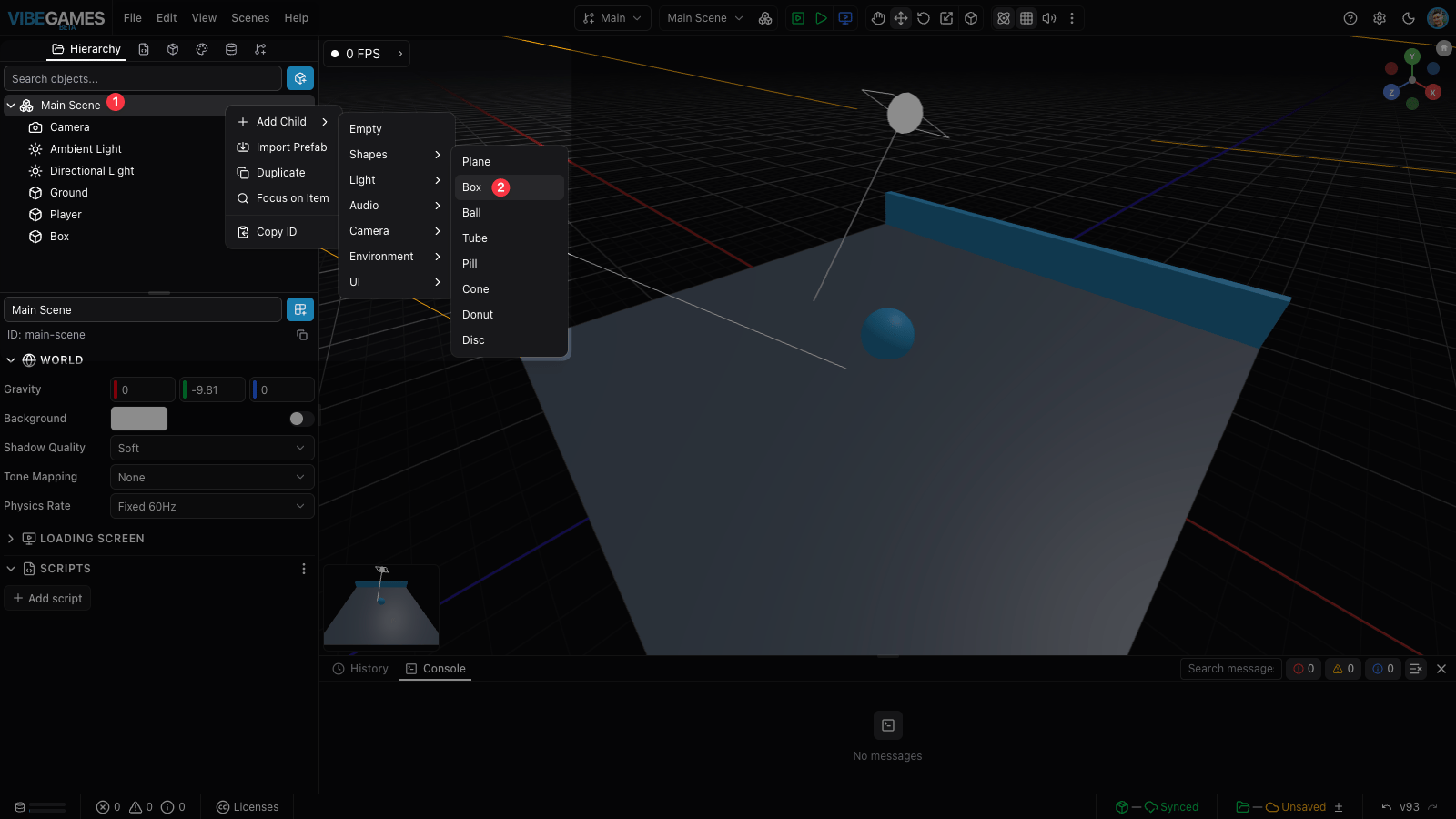Screen dimensions: 1456x819
Task: Copy the main-scene ID icon
Action: [302, 335]
